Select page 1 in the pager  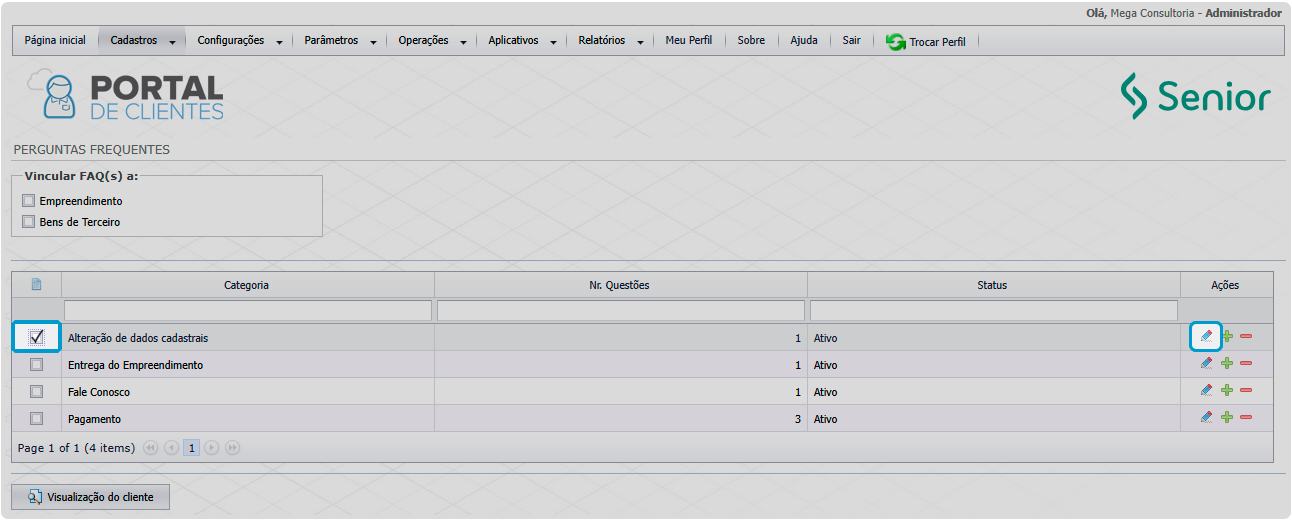tap(191, 448)
